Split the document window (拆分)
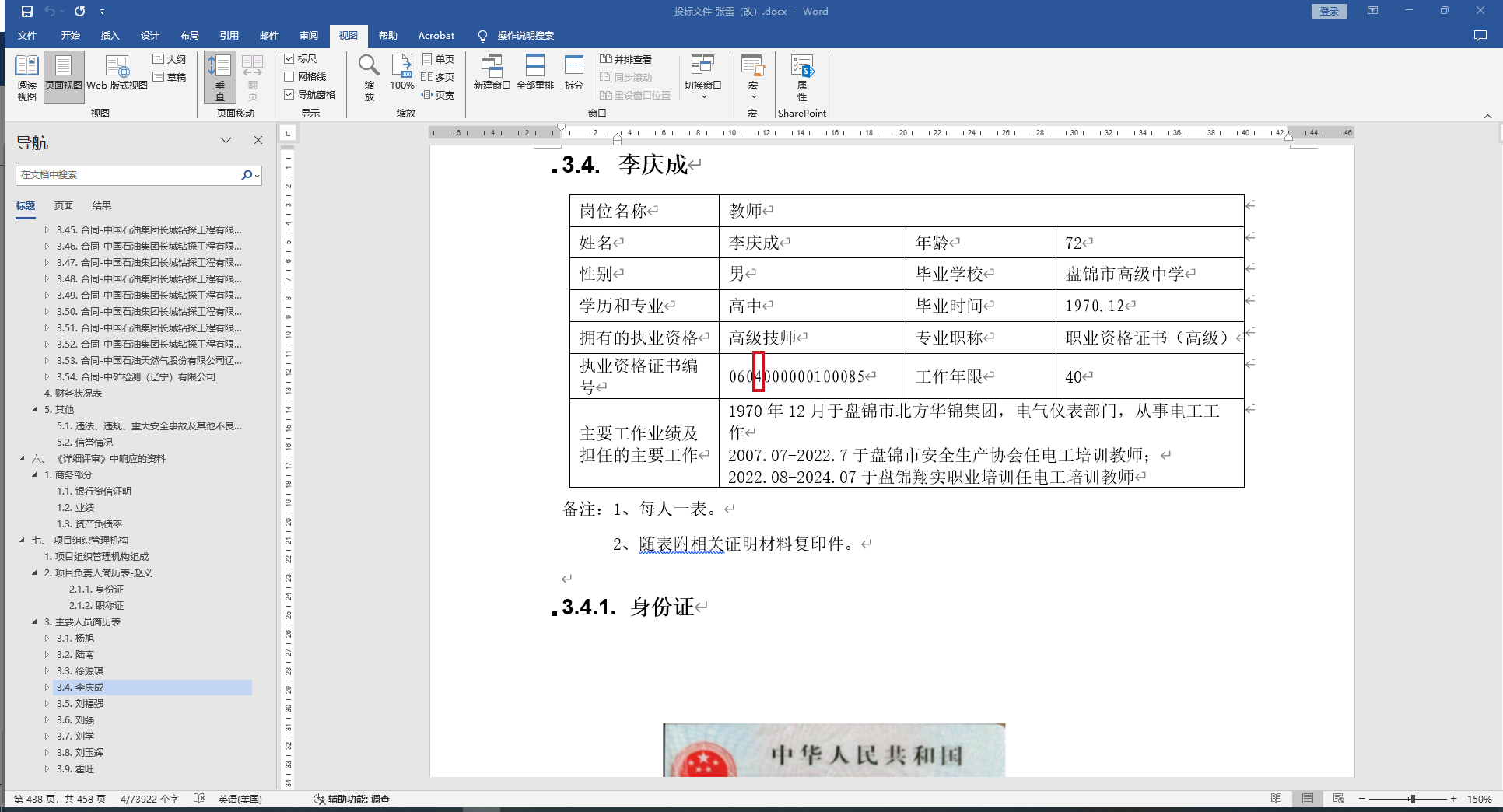Image resolution: width=1503 pixels, height=812 pixels. coord(574,74)
